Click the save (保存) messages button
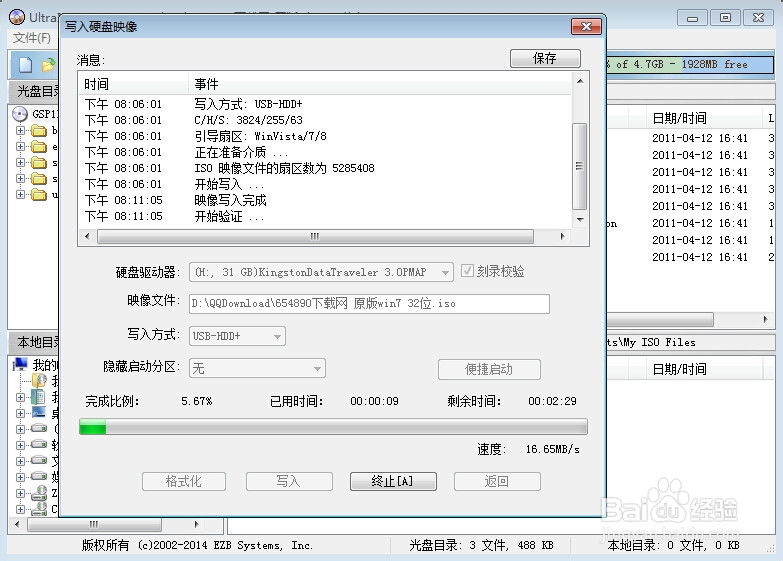The width and height of the screenshot is (783, 561). 545,58
